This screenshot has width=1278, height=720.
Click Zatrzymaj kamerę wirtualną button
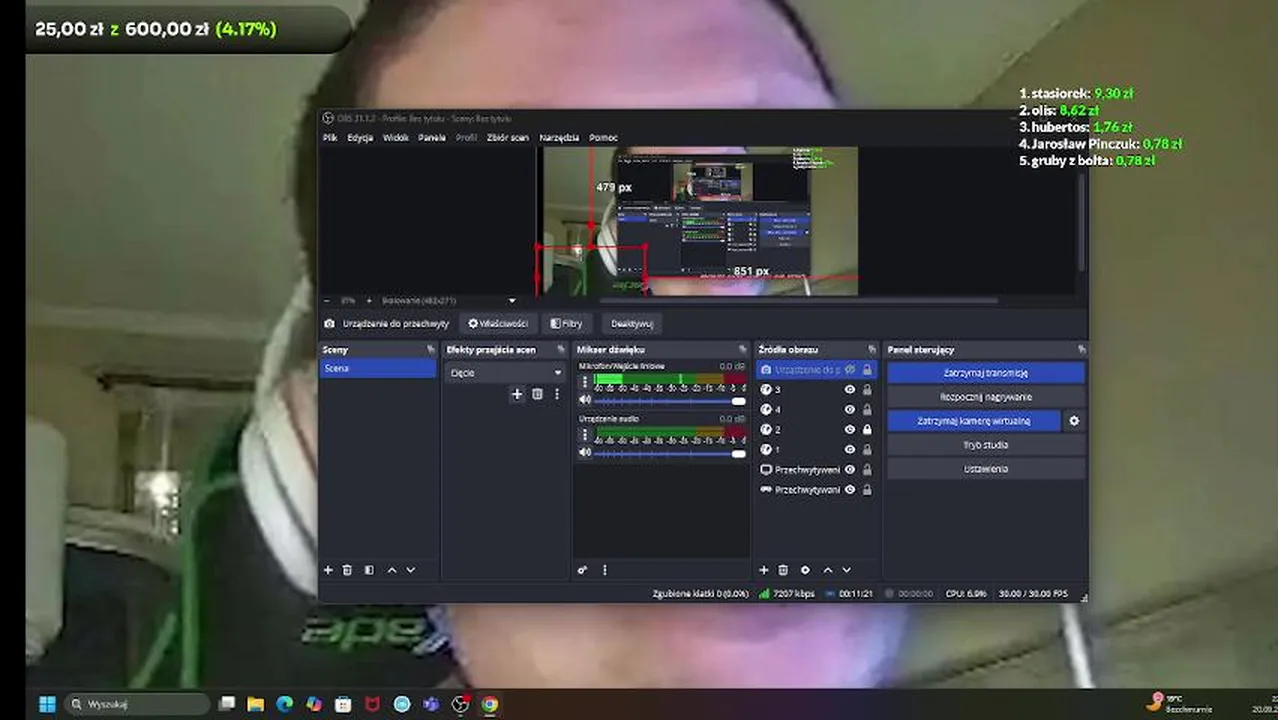click(973, 421)
